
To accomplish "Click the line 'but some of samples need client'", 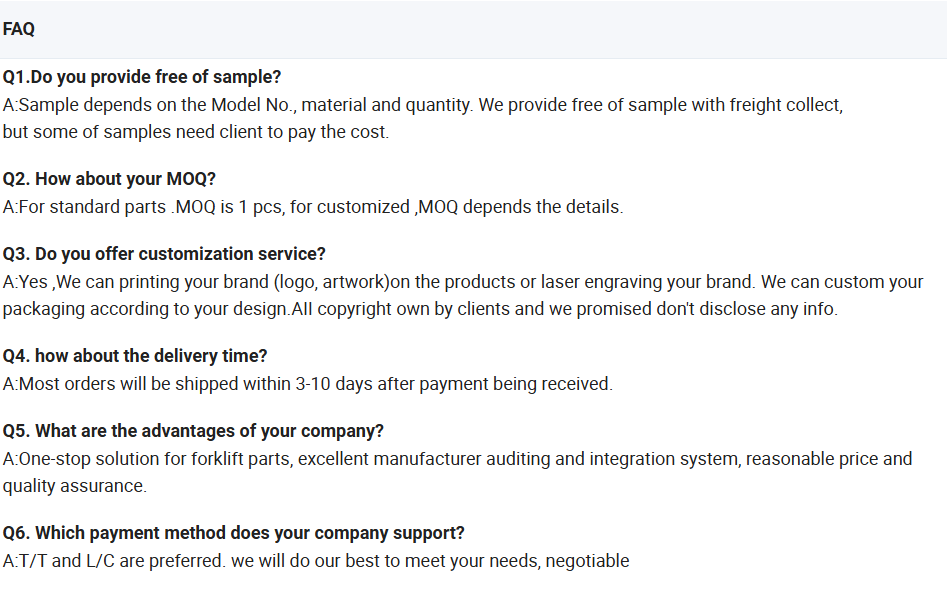I will [195, 132].
